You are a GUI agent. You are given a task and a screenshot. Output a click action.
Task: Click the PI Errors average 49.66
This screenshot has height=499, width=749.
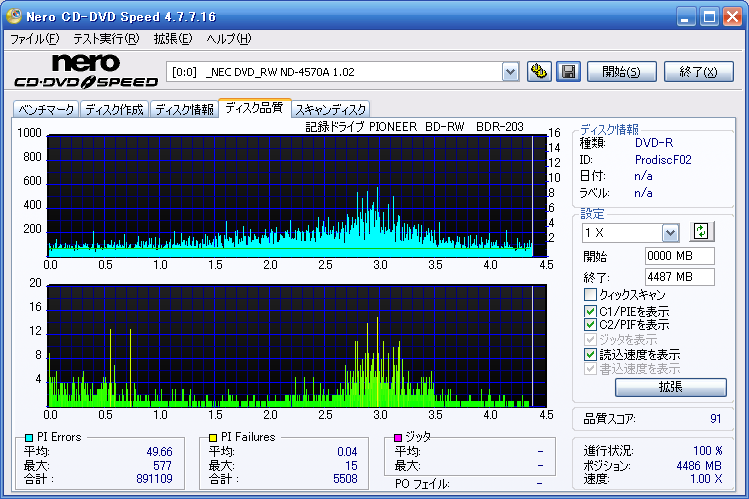(x=159, y=452)
